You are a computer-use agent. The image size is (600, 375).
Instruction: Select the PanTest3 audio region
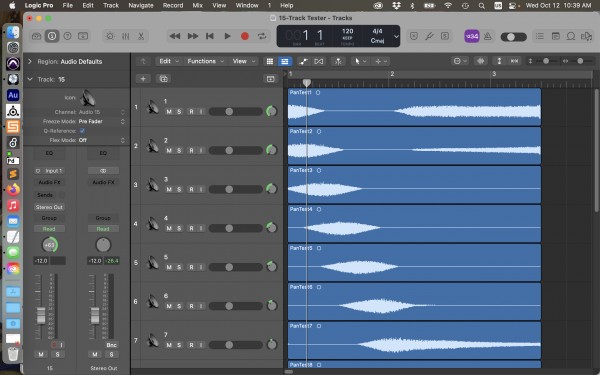[414, 185]
